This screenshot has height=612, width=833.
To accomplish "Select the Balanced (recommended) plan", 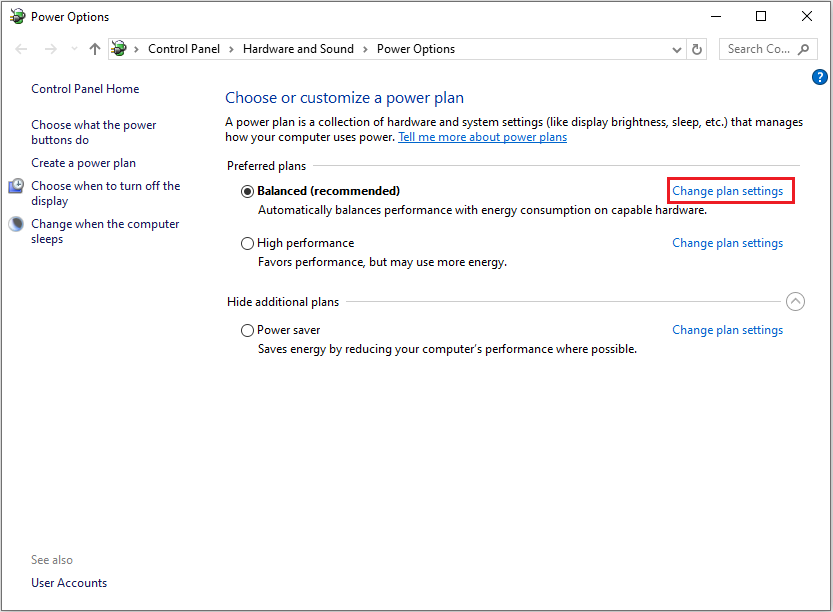I will pos(247,191).
